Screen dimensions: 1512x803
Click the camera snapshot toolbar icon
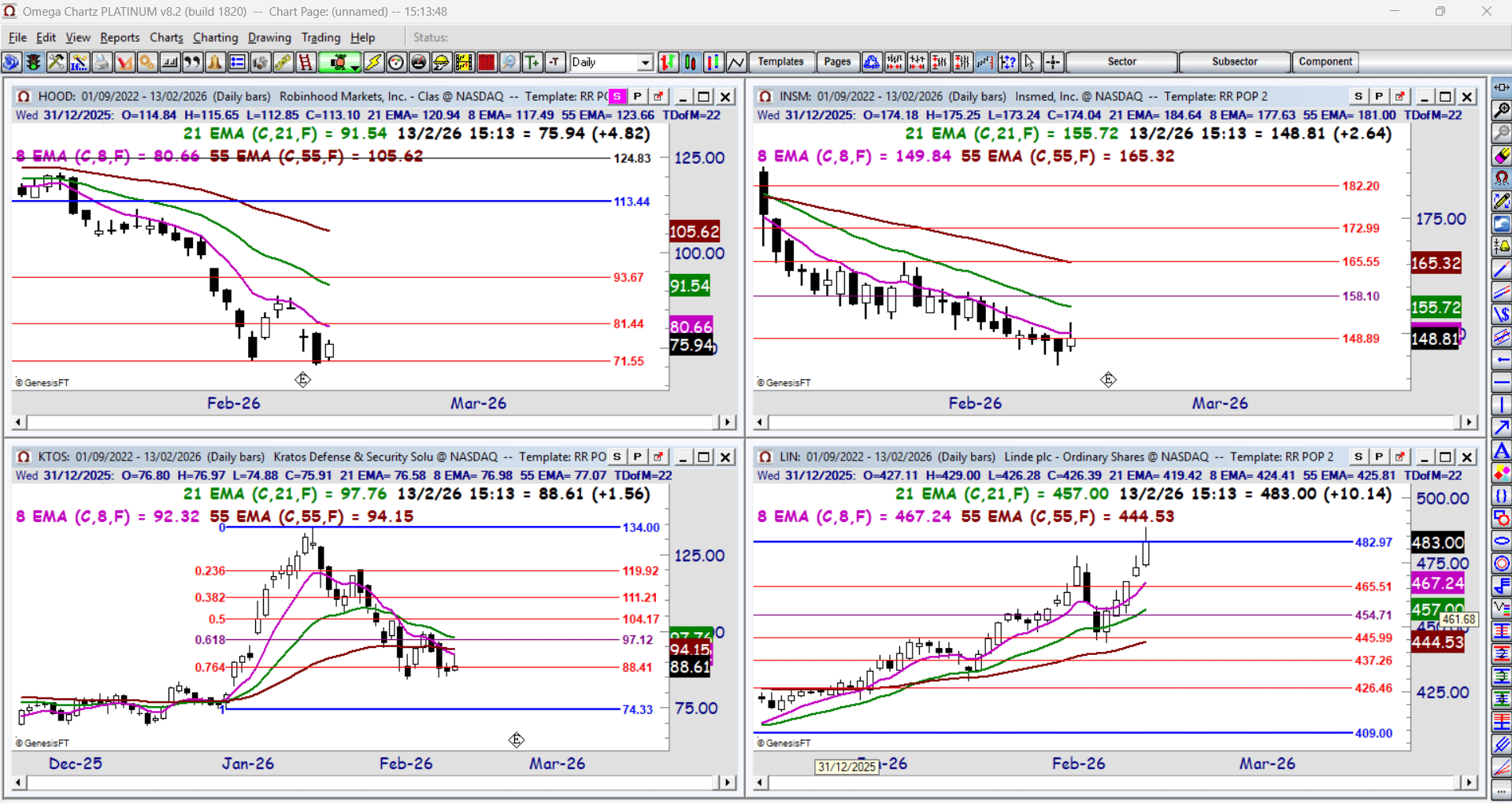[260, 62]
